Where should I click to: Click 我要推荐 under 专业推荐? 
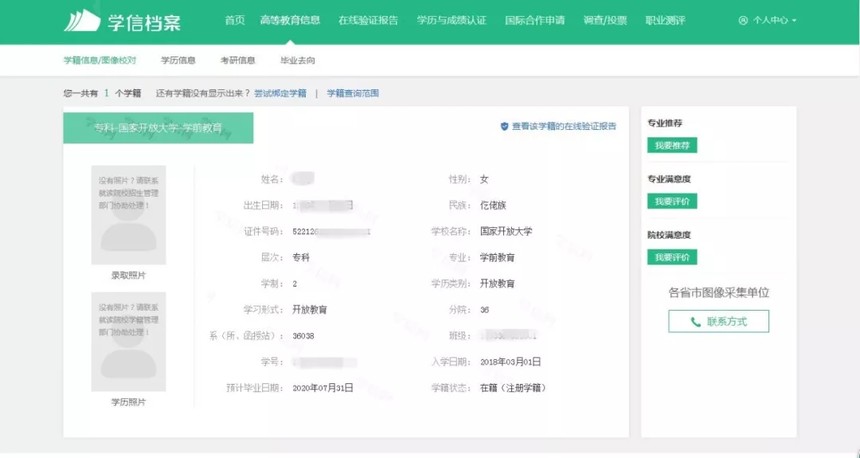click(x=672, y=145)
